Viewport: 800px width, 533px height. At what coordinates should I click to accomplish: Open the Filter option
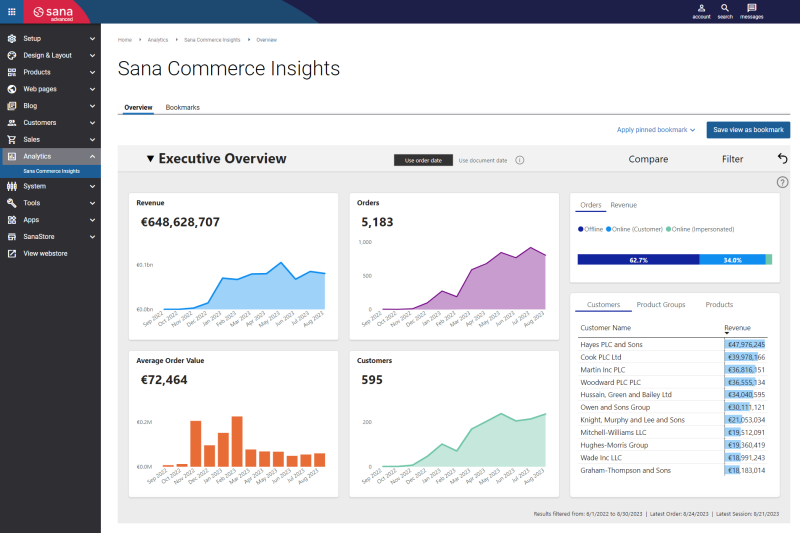click(732, 159)
